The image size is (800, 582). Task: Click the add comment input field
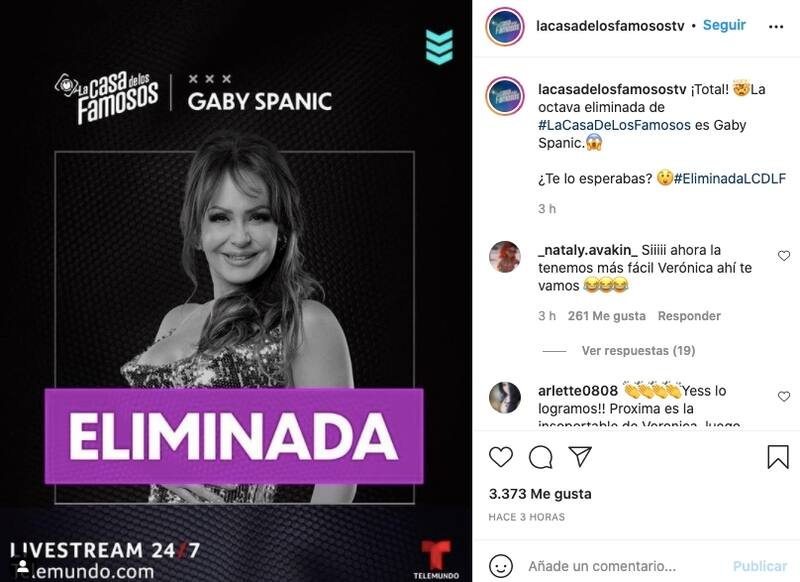623,566
